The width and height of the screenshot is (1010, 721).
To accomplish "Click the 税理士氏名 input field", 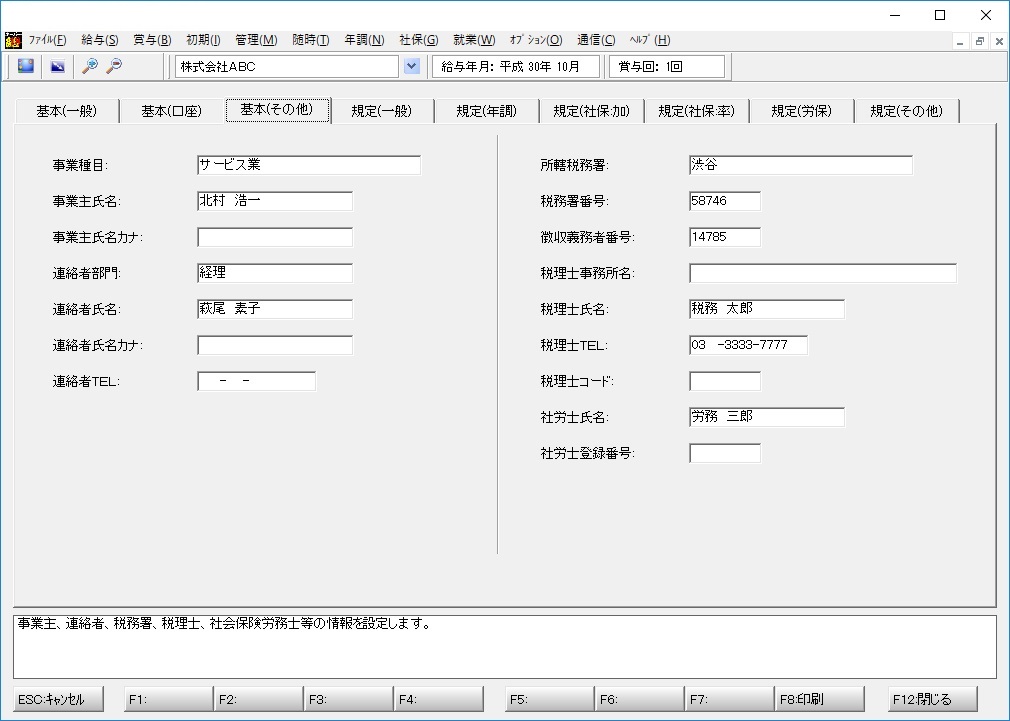I will (x=767, y=309).
